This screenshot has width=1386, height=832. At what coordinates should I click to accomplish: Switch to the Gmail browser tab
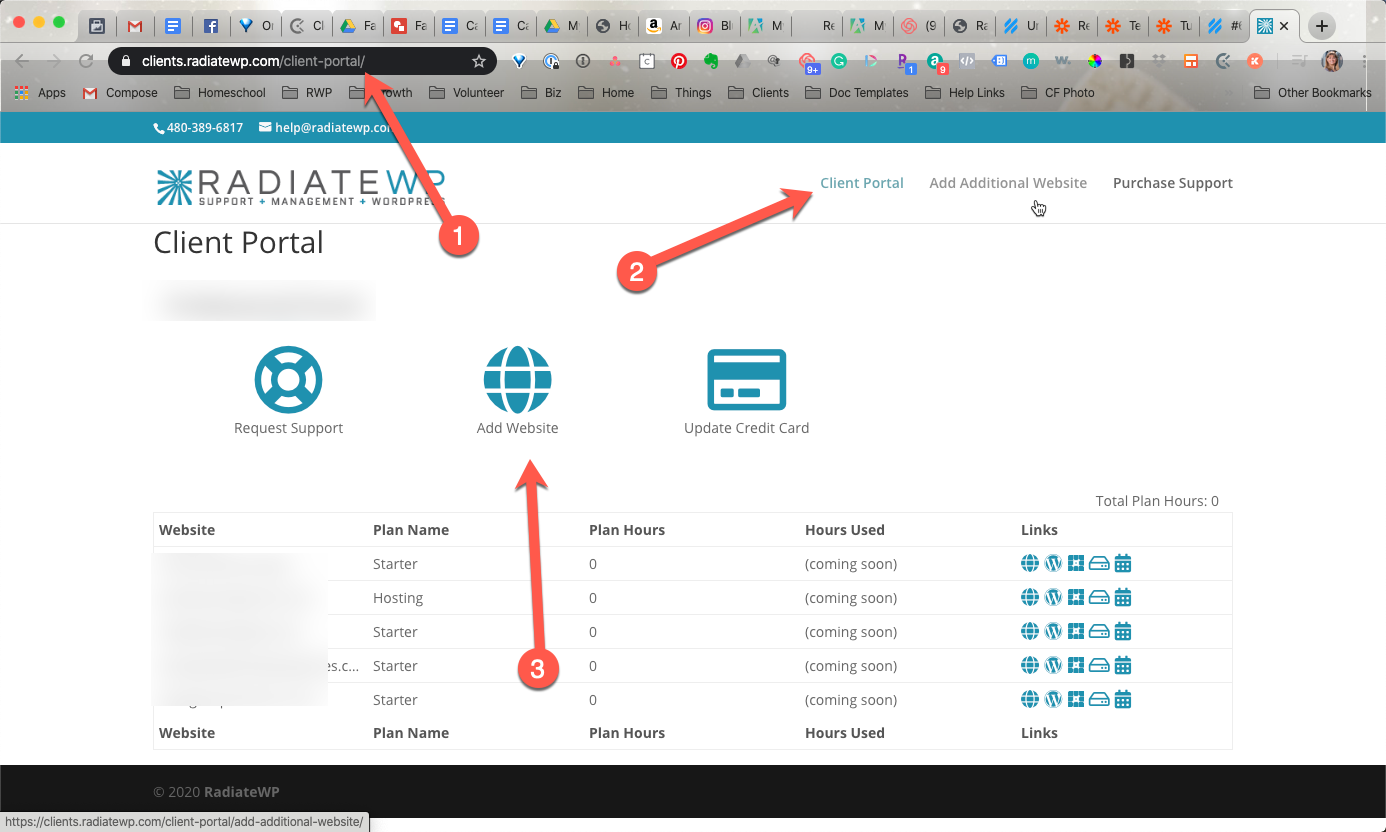click(134, 26)
